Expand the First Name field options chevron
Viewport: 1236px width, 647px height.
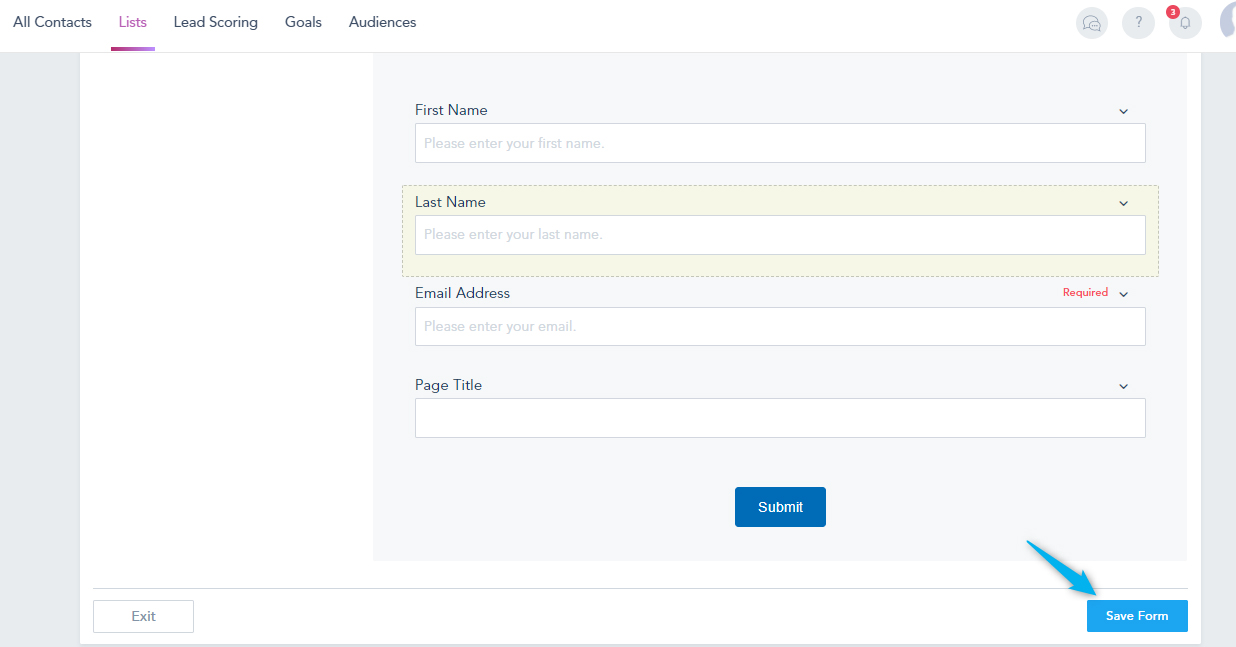click(x=1123, y=111)
